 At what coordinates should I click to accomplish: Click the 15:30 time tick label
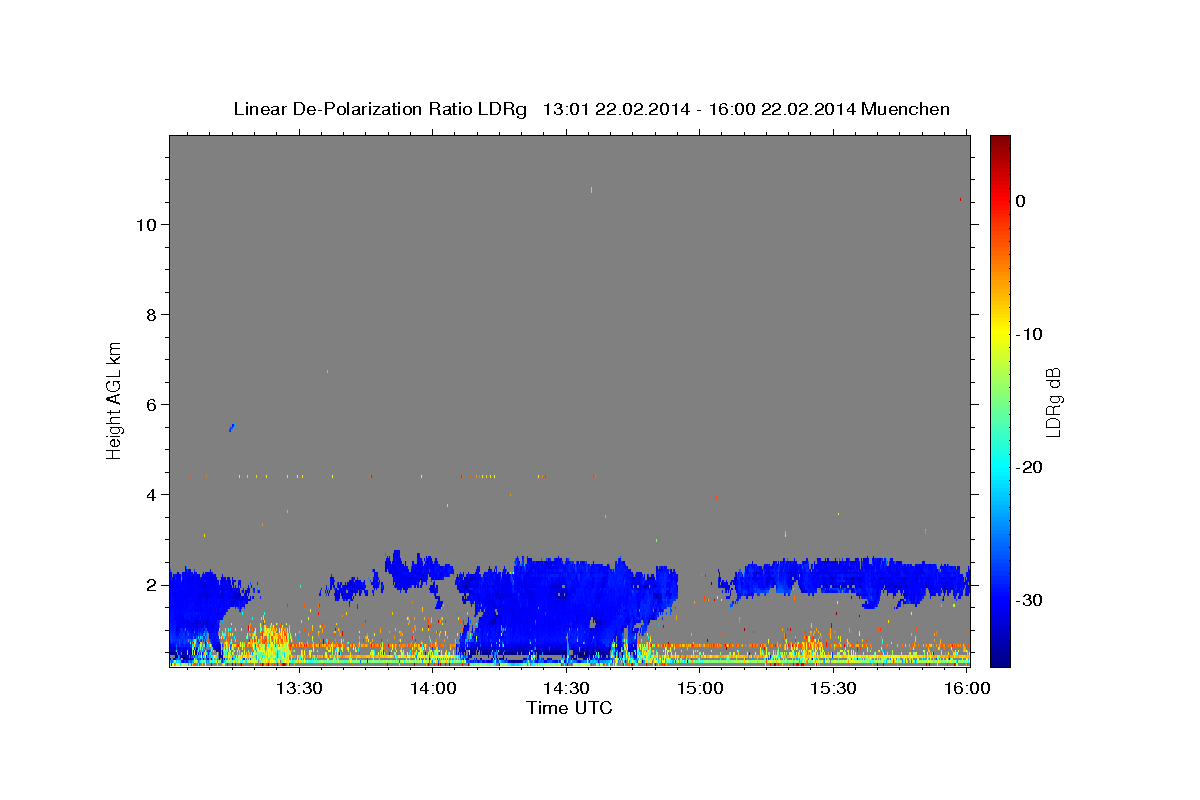[833, 688]
